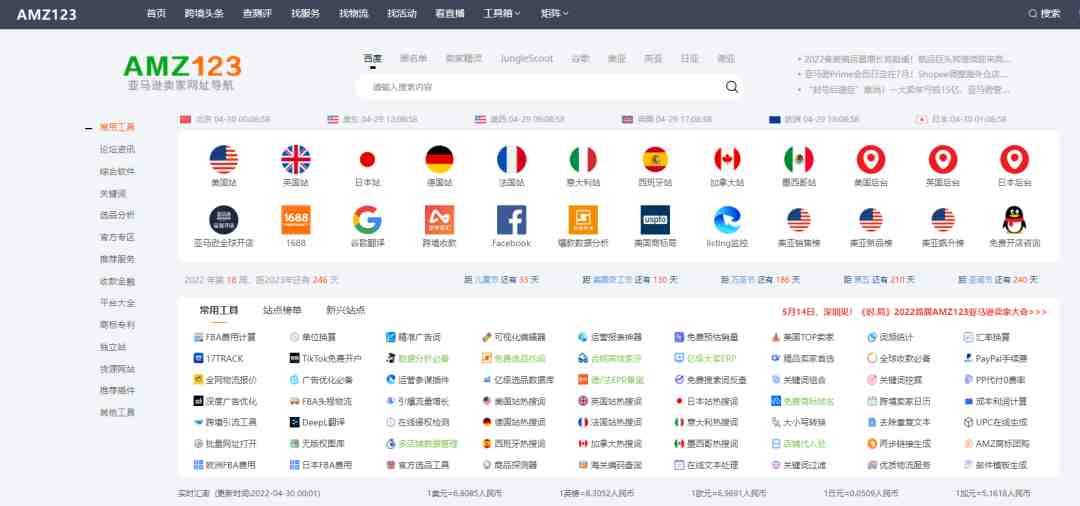Viewport: 1080px width, 506px height.
Task: Open the 17TRACK tool link
Action: pyautogui.click(x=218, y=359)
